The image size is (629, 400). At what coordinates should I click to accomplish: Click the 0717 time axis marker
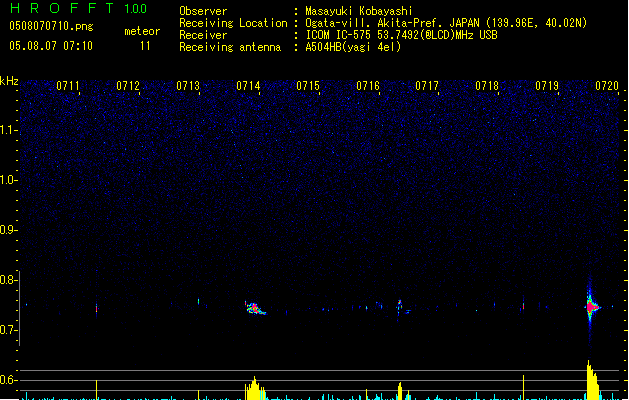427,86
